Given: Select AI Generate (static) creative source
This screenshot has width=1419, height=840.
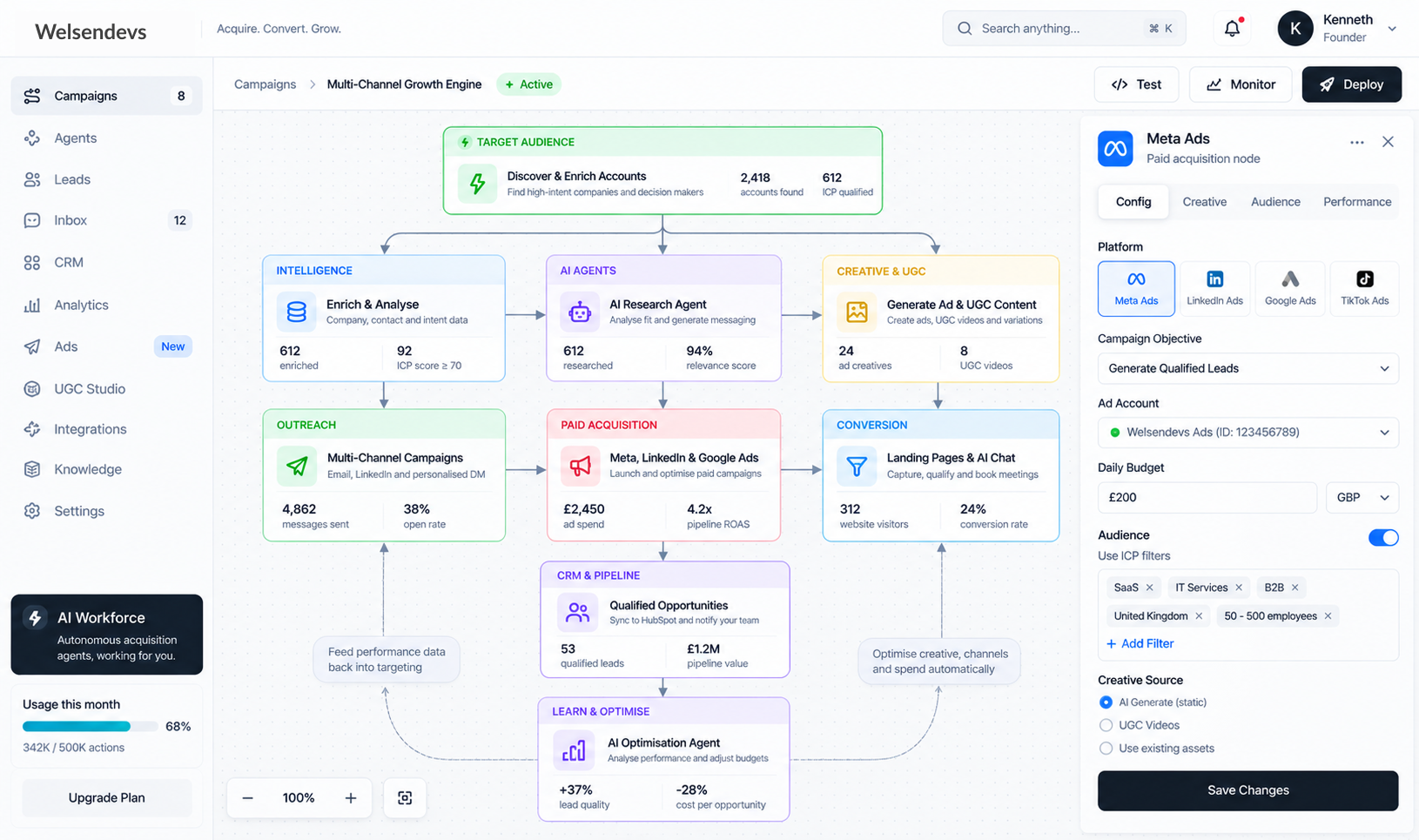Looking at the screenshot, I should tap(1106, 702).
